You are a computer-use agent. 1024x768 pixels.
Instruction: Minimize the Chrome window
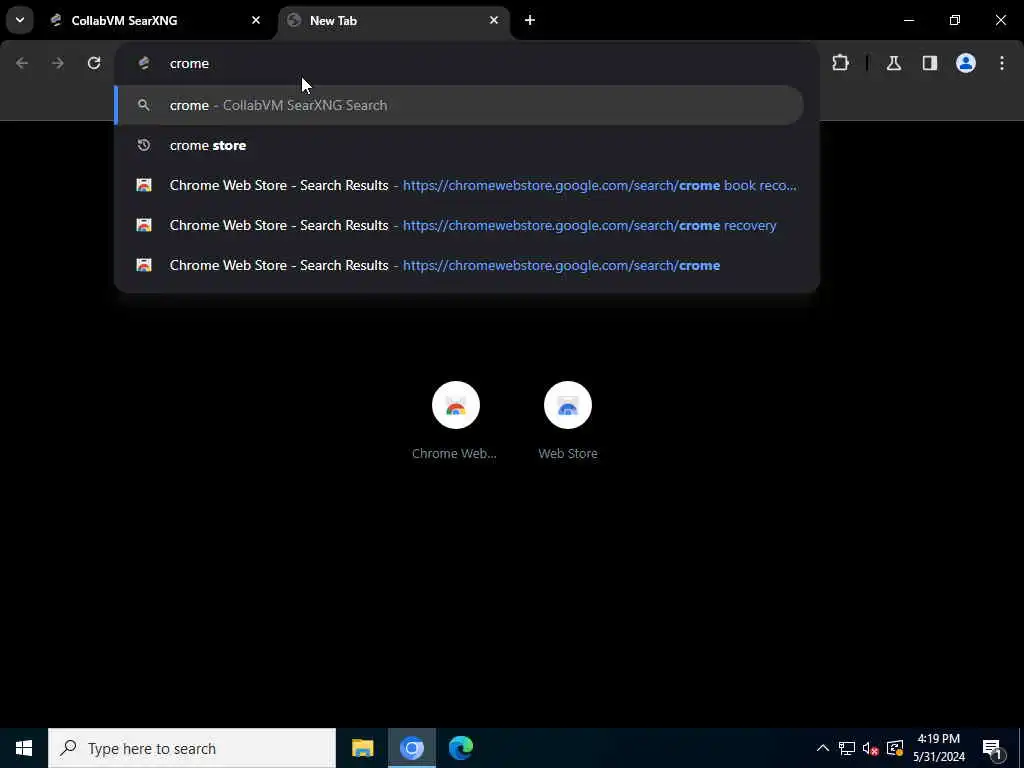pos(908,20)
